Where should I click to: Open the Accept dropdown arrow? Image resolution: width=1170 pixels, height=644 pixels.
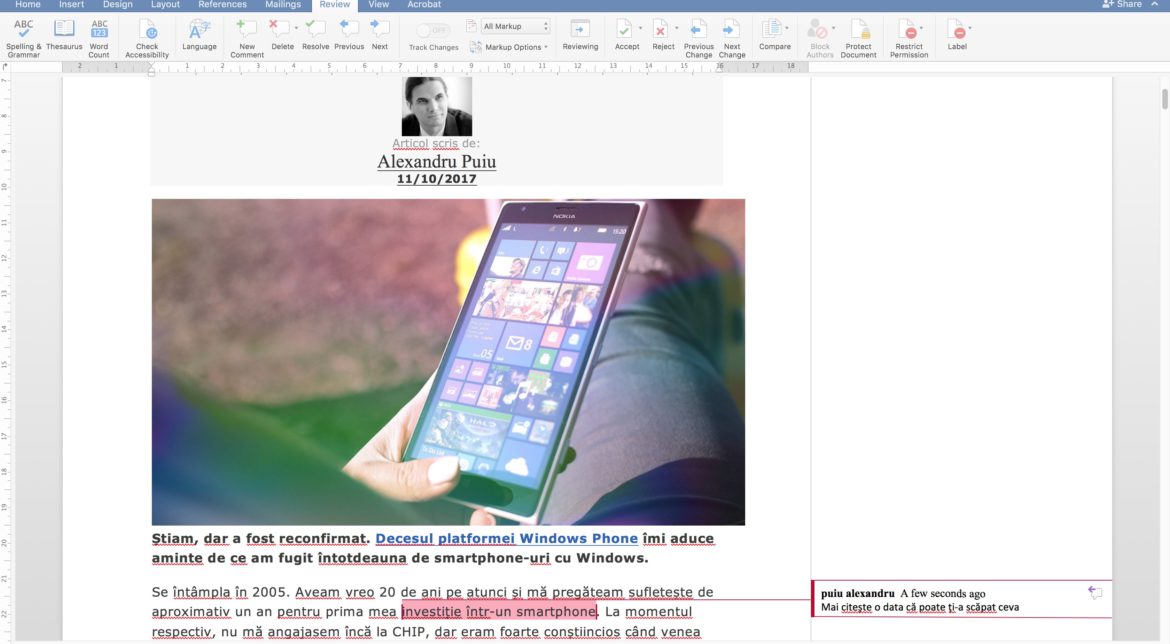pyautogui.click(x=640, y=28)
